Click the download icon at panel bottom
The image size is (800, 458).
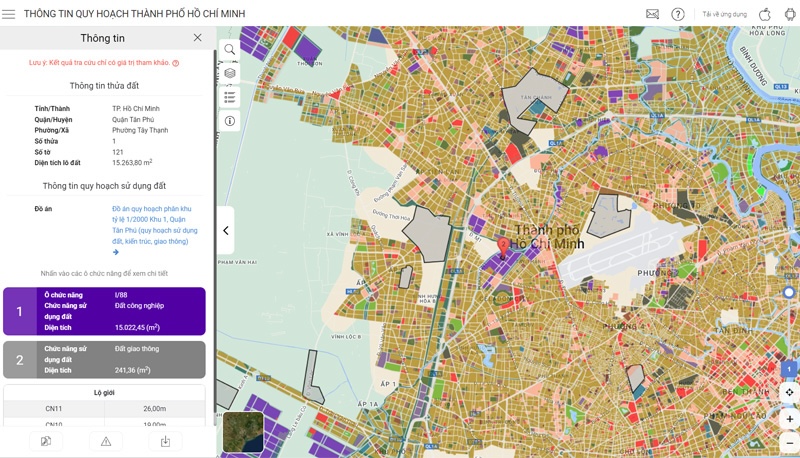(x=165, y=441)
